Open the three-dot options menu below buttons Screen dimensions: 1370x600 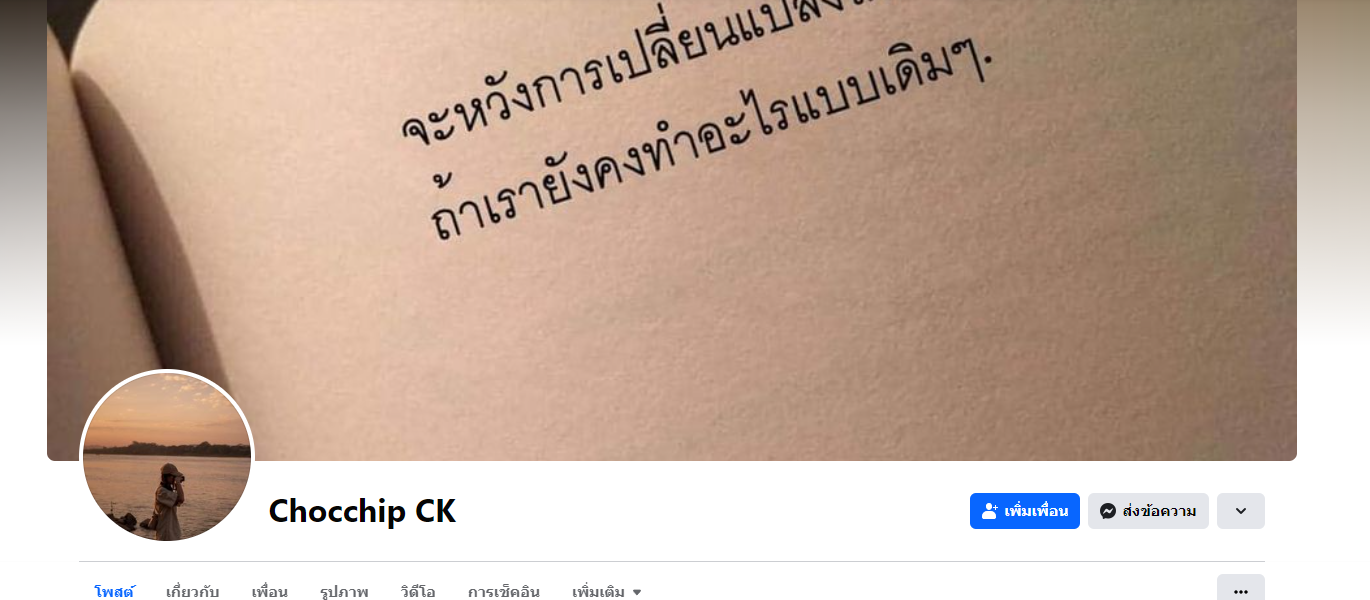(x=1241, y=590)
